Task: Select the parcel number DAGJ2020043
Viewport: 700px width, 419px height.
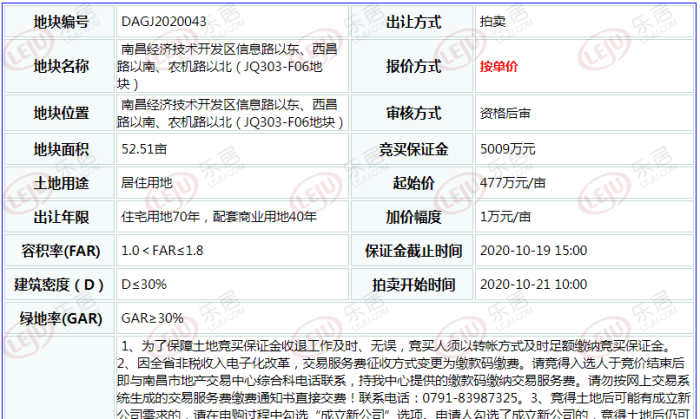Action: [164, 21]
